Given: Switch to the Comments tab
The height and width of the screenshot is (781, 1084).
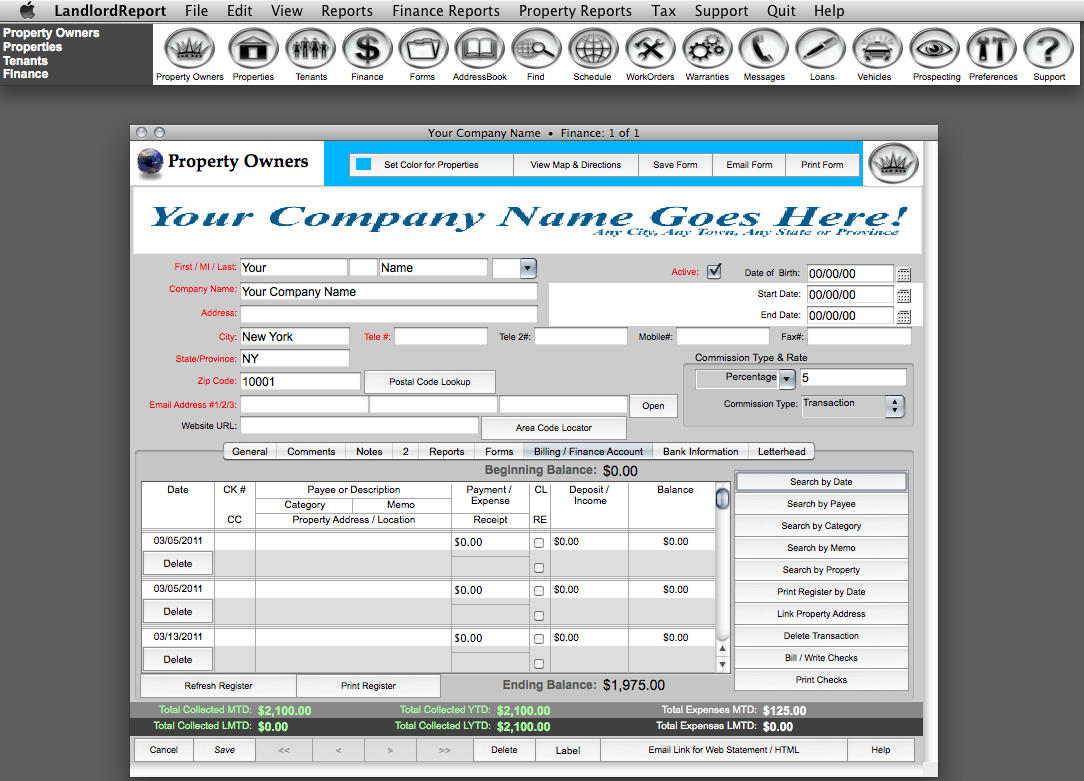Looking at the screenshot, I should pyautogui.click(x=311, y=451).
